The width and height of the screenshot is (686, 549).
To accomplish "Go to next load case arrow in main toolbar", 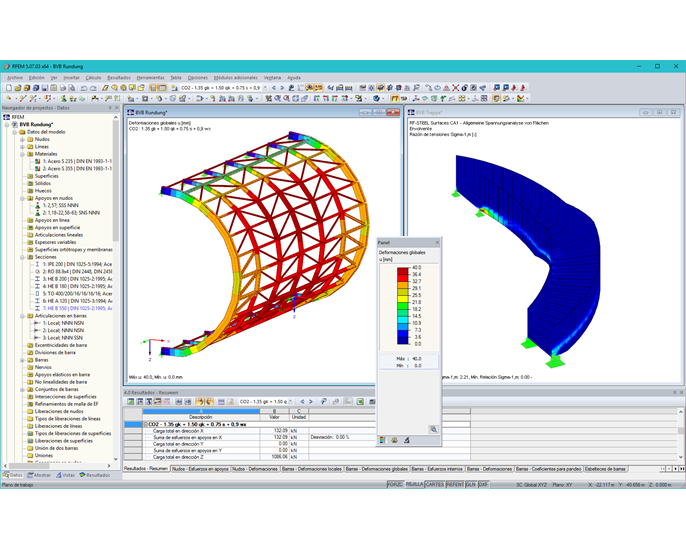I will (x=282, y=88).
